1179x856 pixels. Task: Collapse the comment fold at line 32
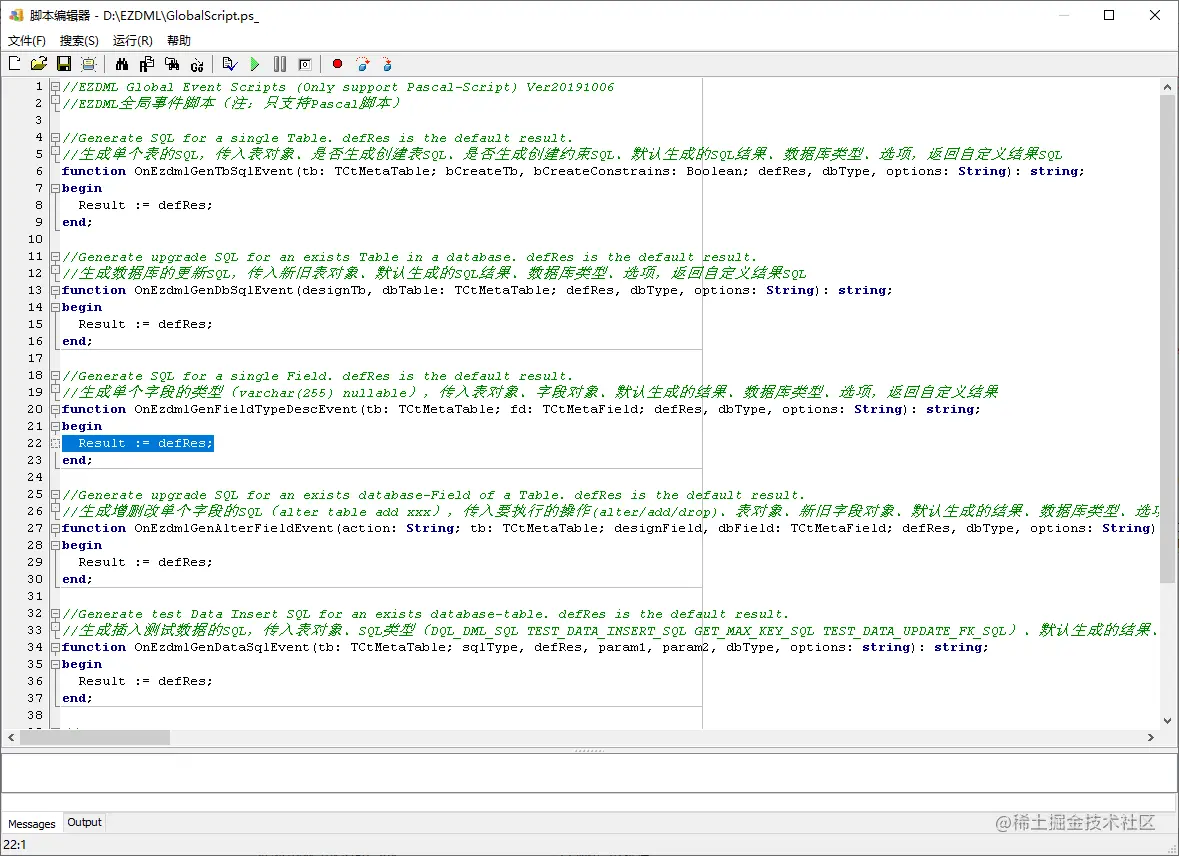click(55, 614)
